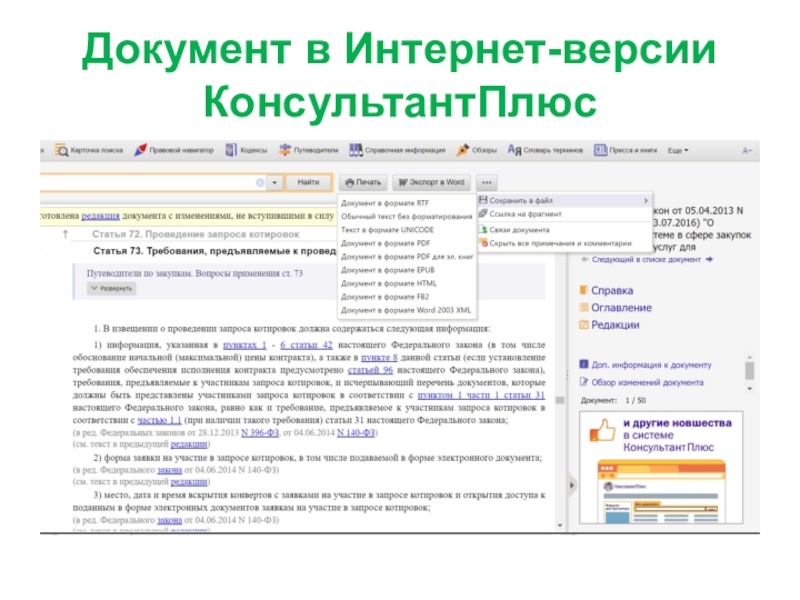Choose Документ в формате EPUB
This screenshot has width=800, height=600.
pyautogui.click(x=388, y=270)
